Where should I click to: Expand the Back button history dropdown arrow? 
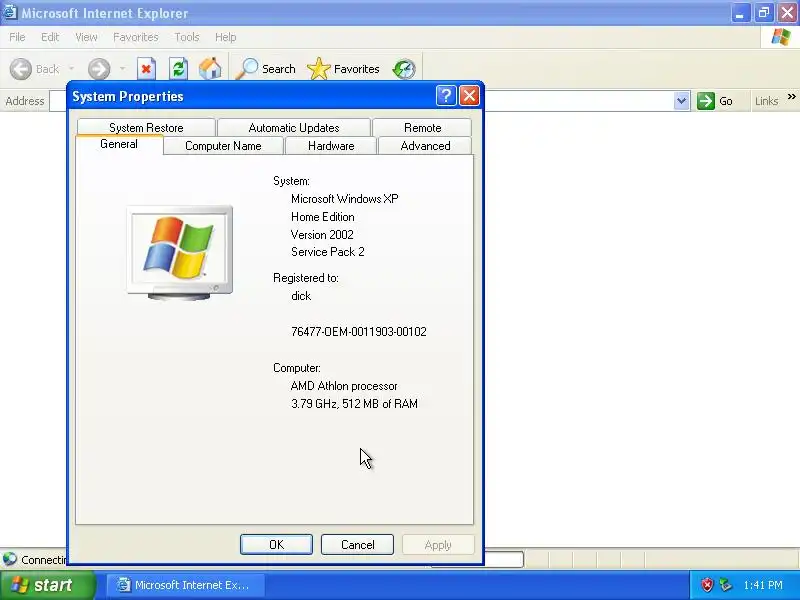[71, 69]
